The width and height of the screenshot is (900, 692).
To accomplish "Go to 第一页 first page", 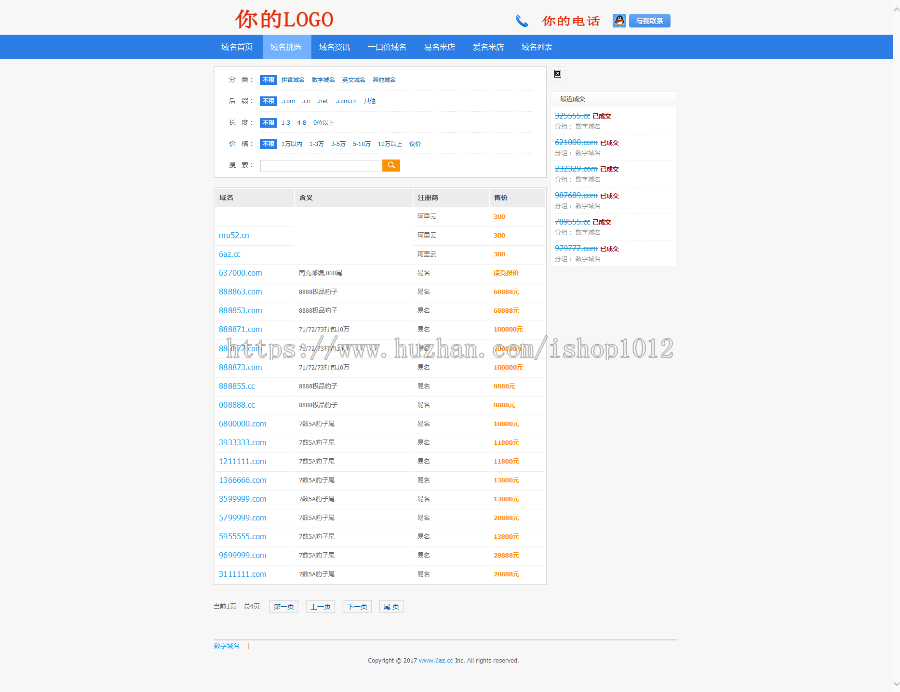I will (x=284, y=607).
